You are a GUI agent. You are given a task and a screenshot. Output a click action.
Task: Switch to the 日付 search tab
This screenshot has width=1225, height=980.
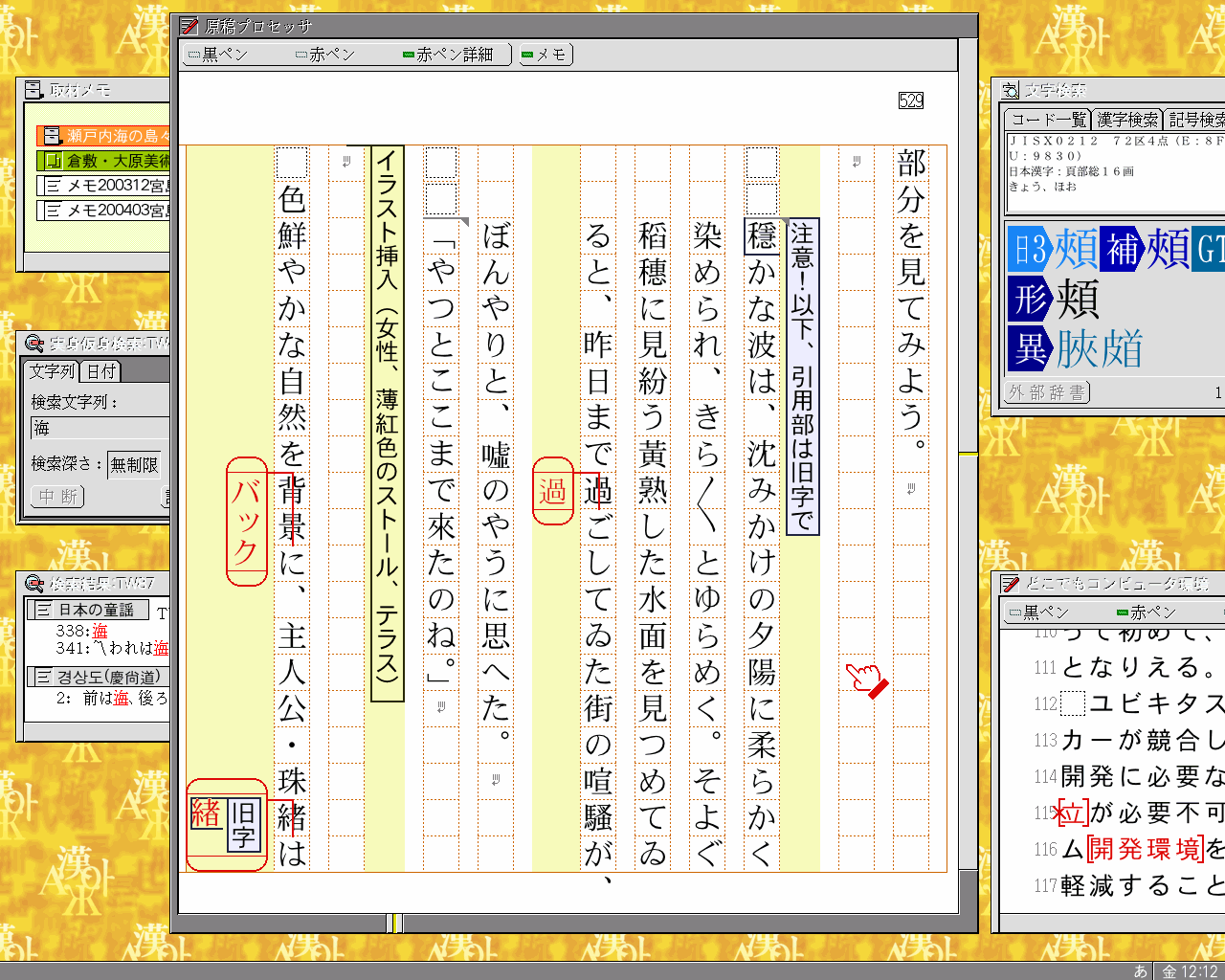tap(100, 371)
